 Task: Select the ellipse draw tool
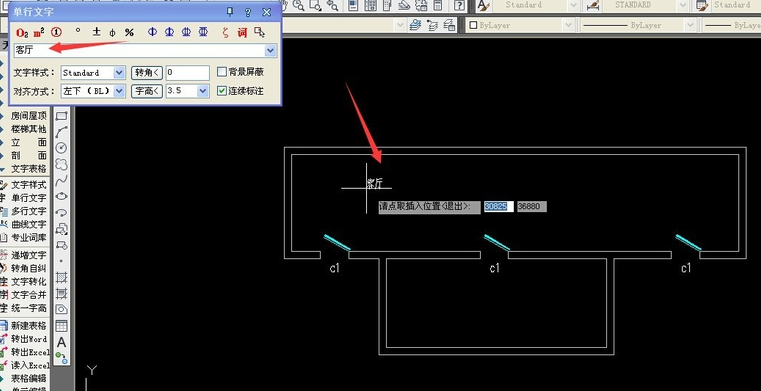(x=62, y=196)
